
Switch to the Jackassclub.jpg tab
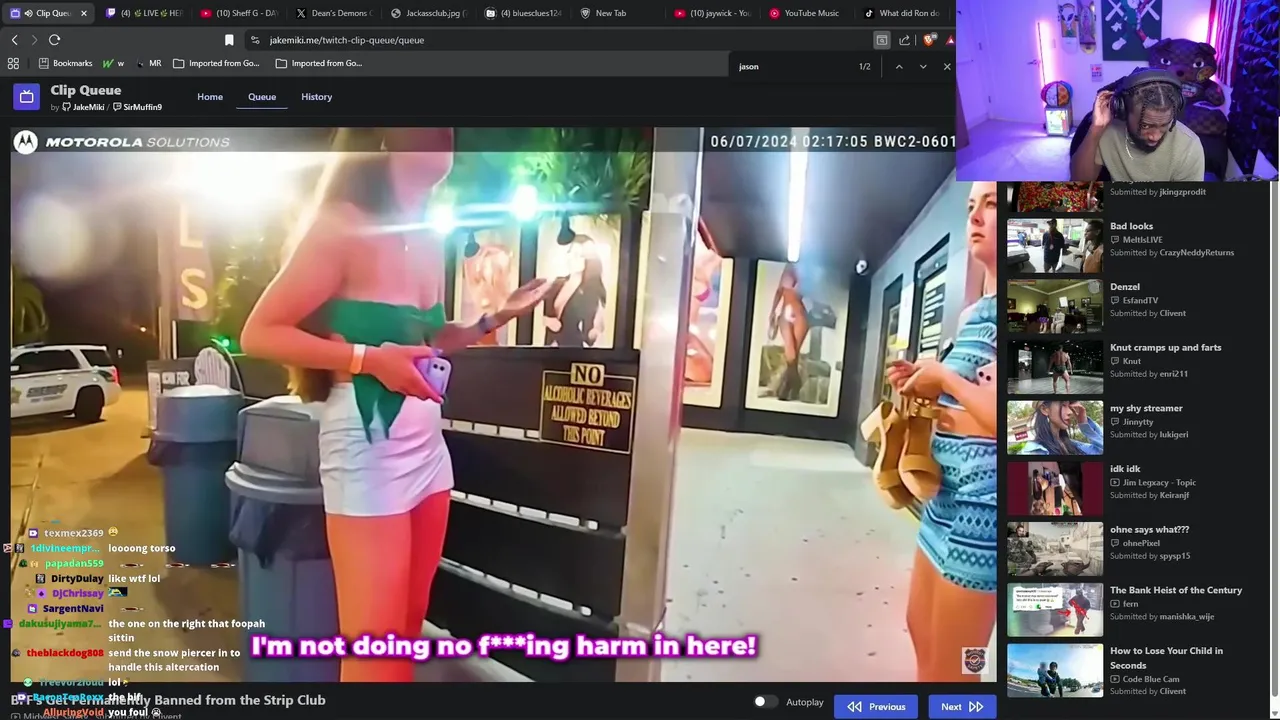430,13
